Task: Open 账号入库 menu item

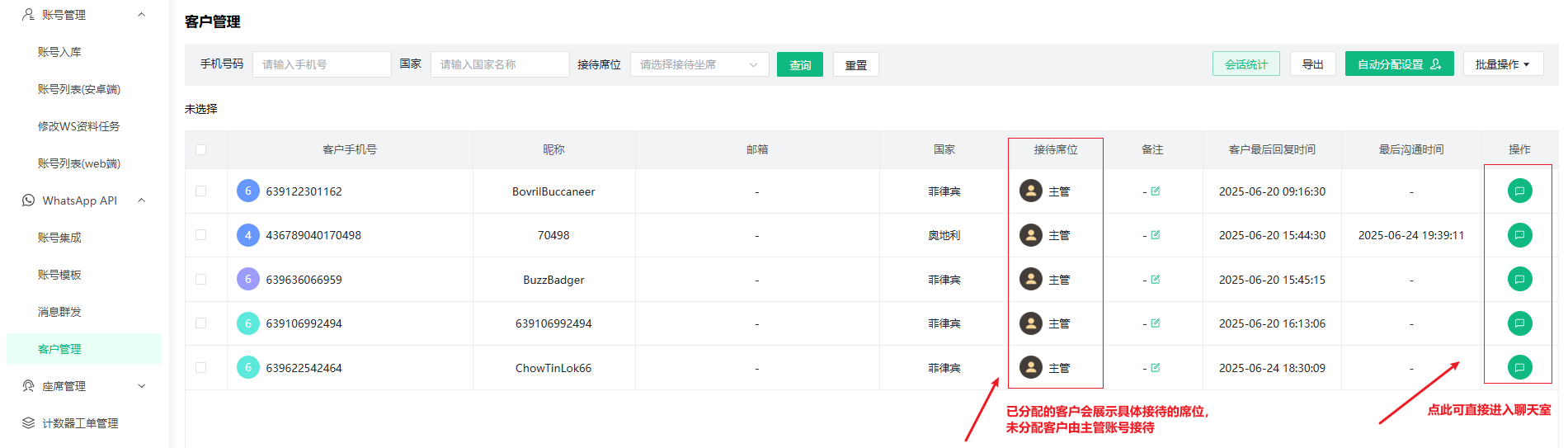Action: click(59, 52)
